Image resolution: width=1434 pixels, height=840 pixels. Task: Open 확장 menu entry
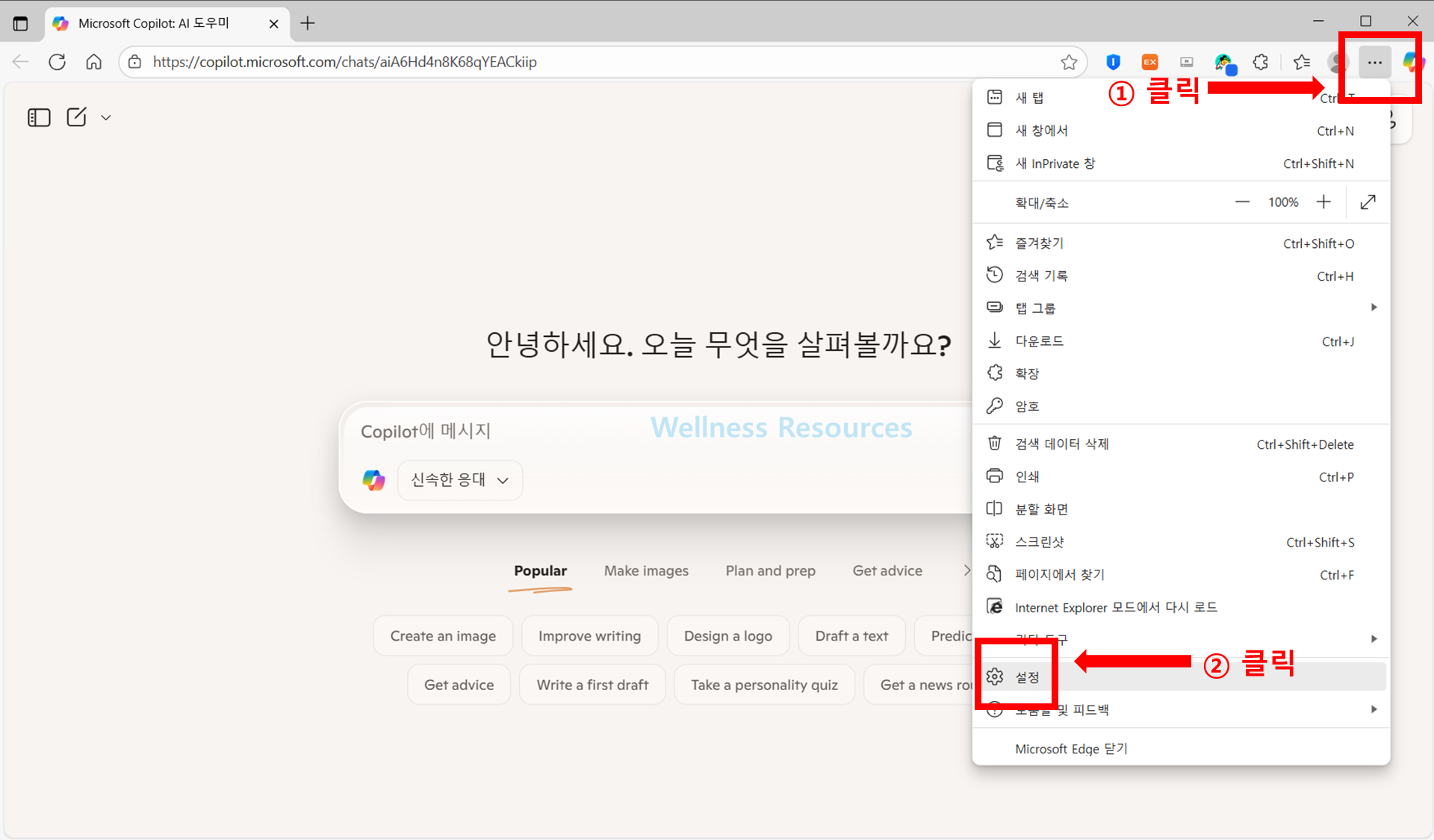(1180, 373)
